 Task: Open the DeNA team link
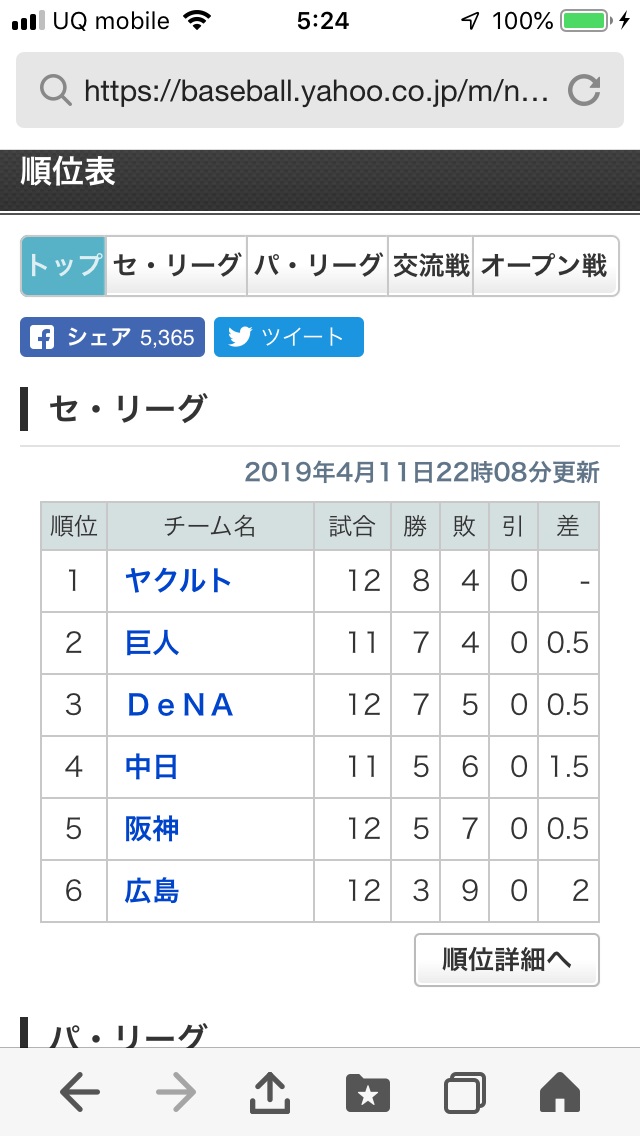pos(180,705)
